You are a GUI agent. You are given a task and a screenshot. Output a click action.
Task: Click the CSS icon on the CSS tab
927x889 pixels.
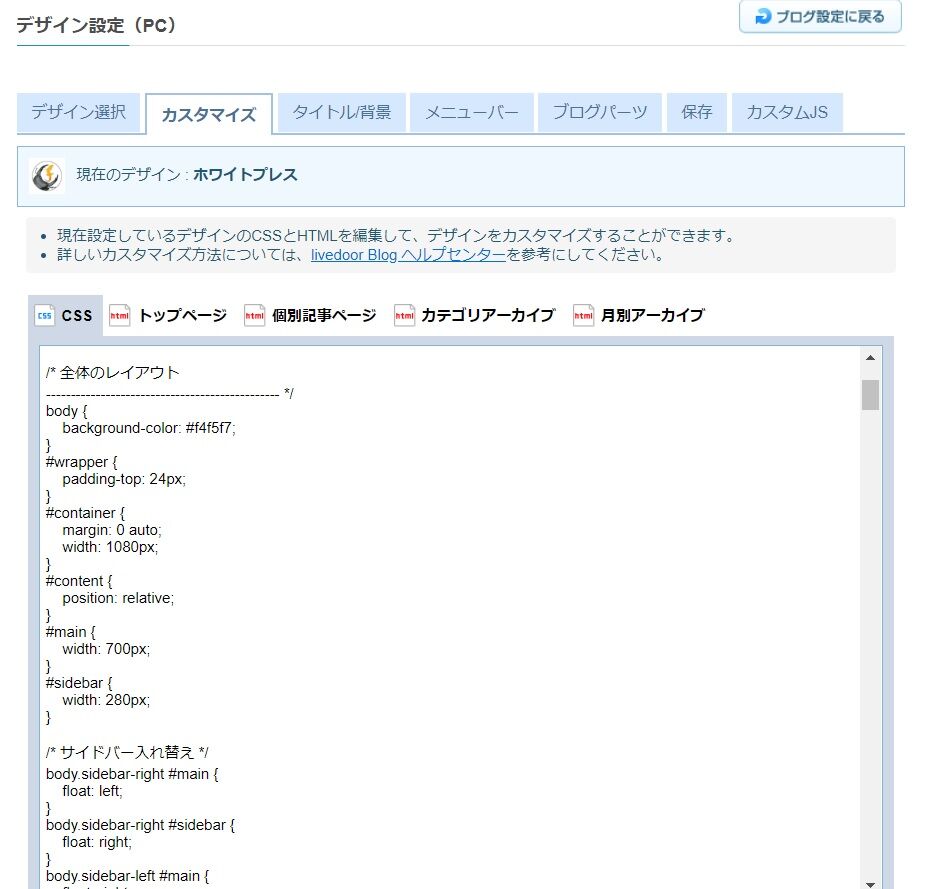(x=44, y=315)
